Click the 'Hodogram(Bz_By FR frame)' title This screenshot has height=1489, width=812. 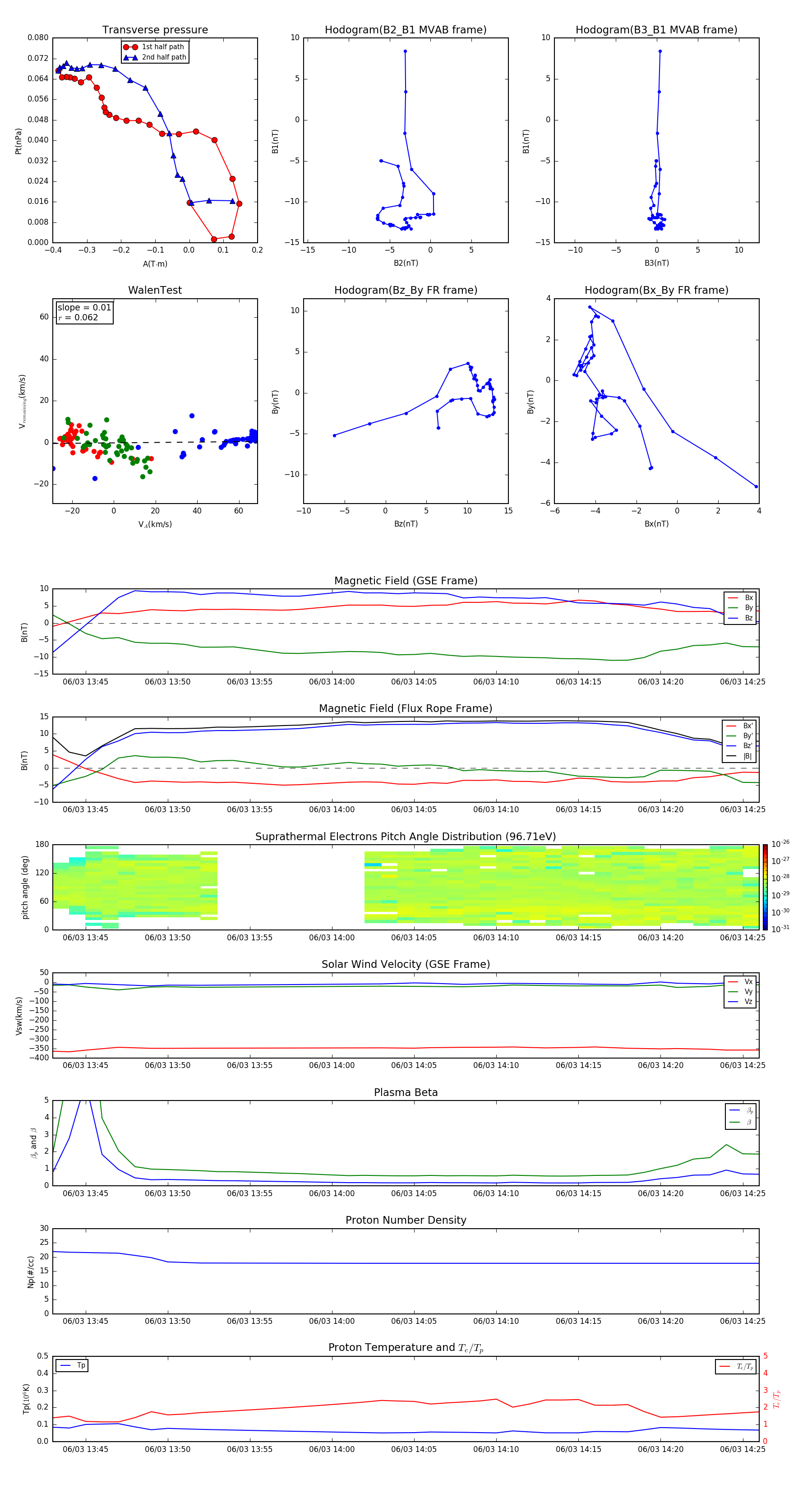pyautogui.click(x=406, y=290)
